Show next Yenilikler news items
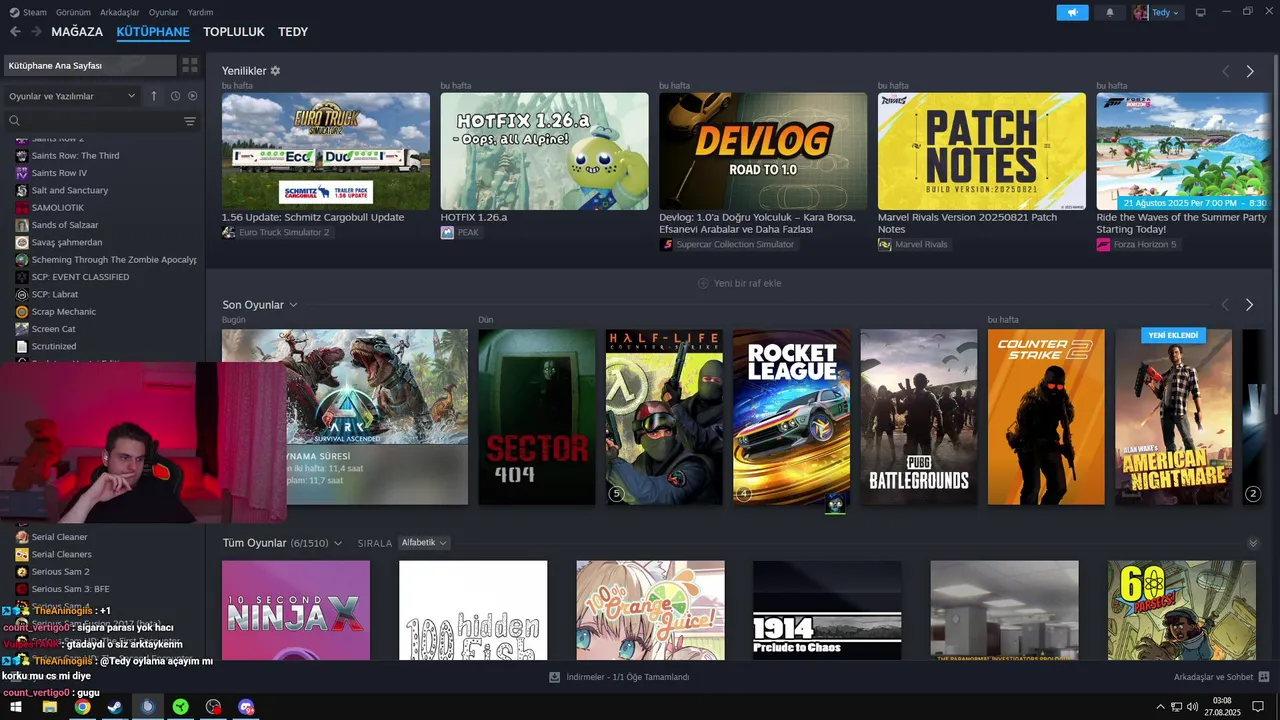Viewport: 1280px width, 720px height. pyautogui.click(x=1249, y=71)
